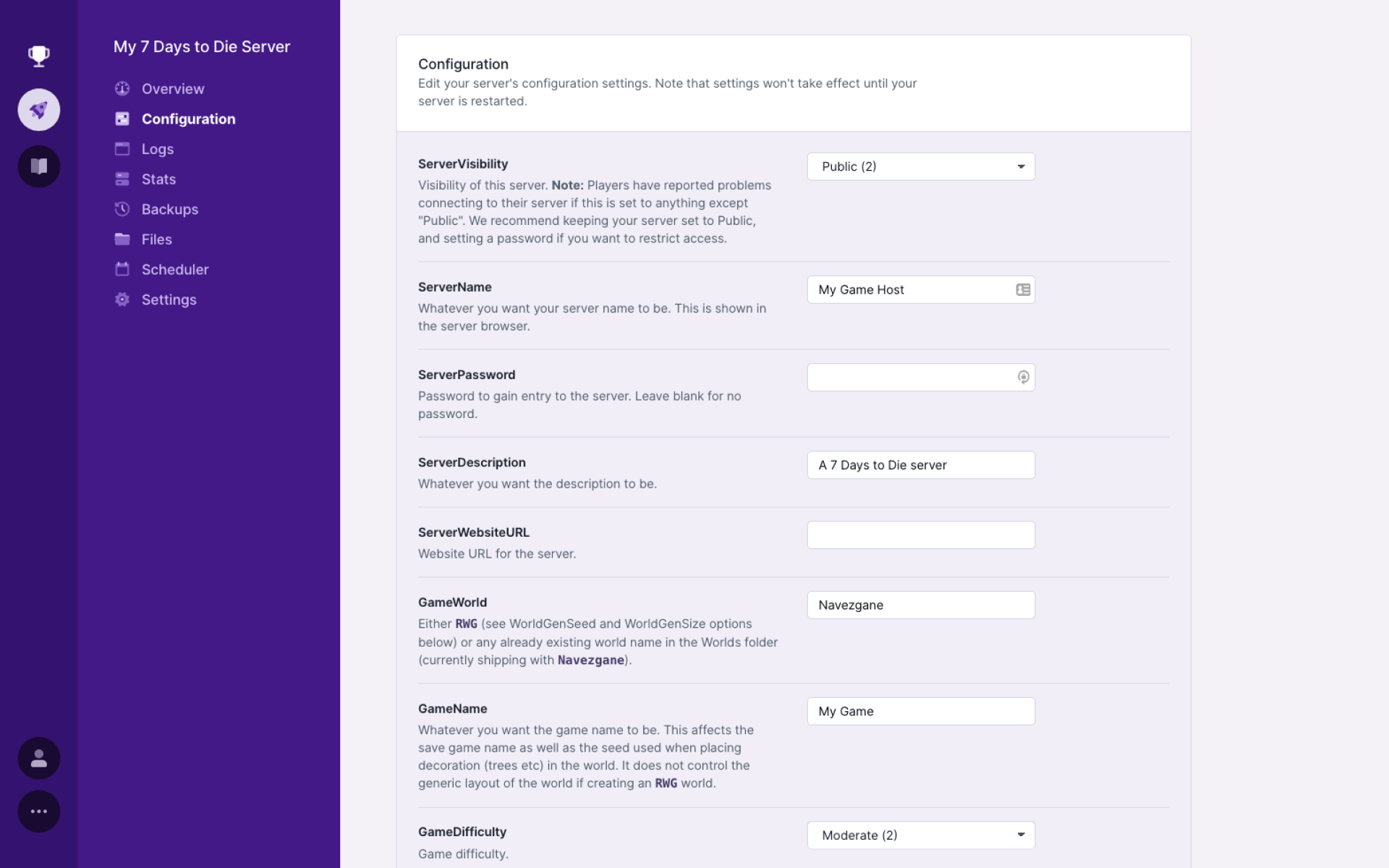Open the ServerVisibility dropdown
Viewport: 1389px width, 868px height.
tap(921, 166)
